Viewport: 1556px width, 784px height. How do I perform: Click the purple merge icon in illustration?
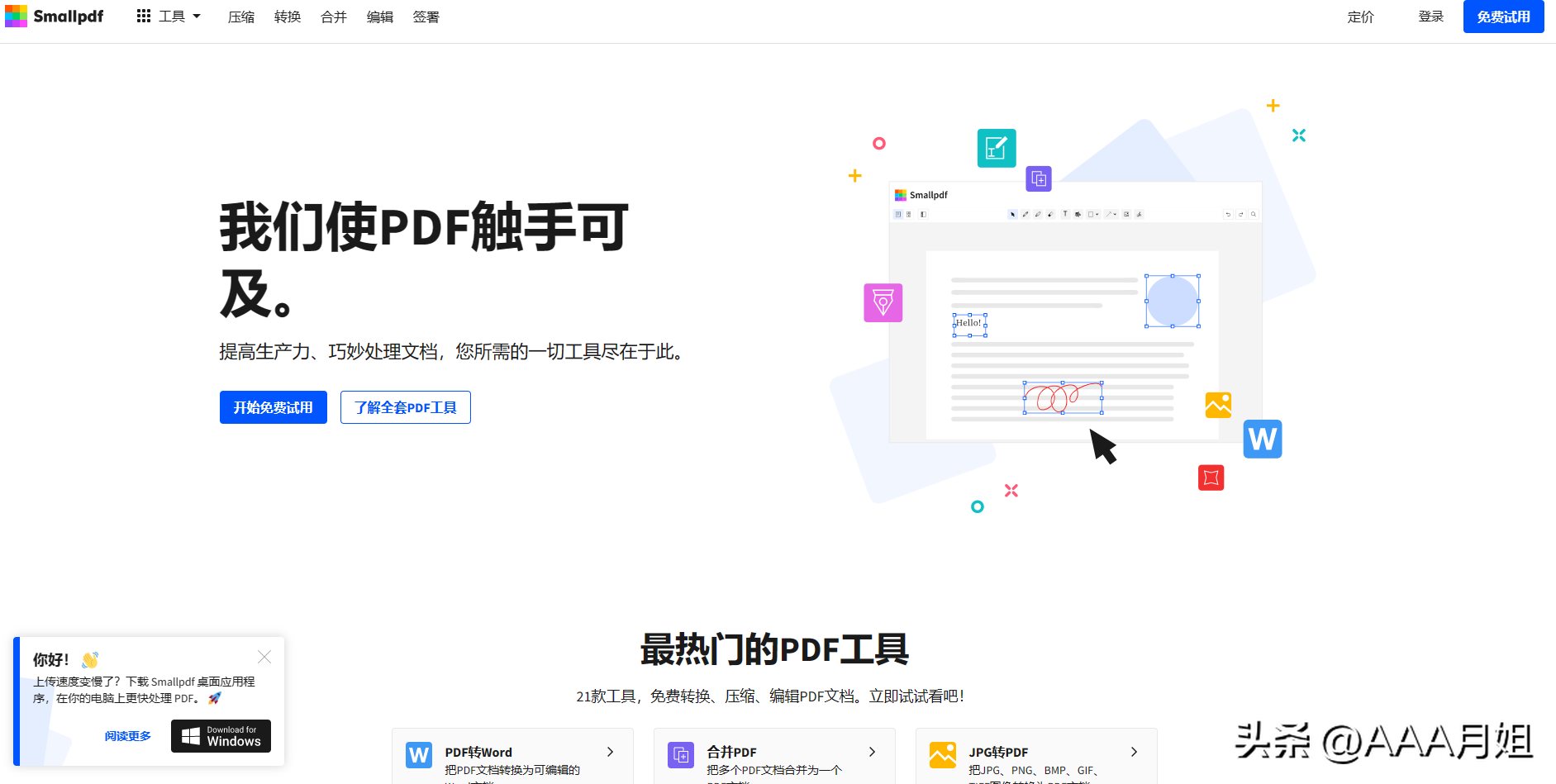[x=1039, y=178]
